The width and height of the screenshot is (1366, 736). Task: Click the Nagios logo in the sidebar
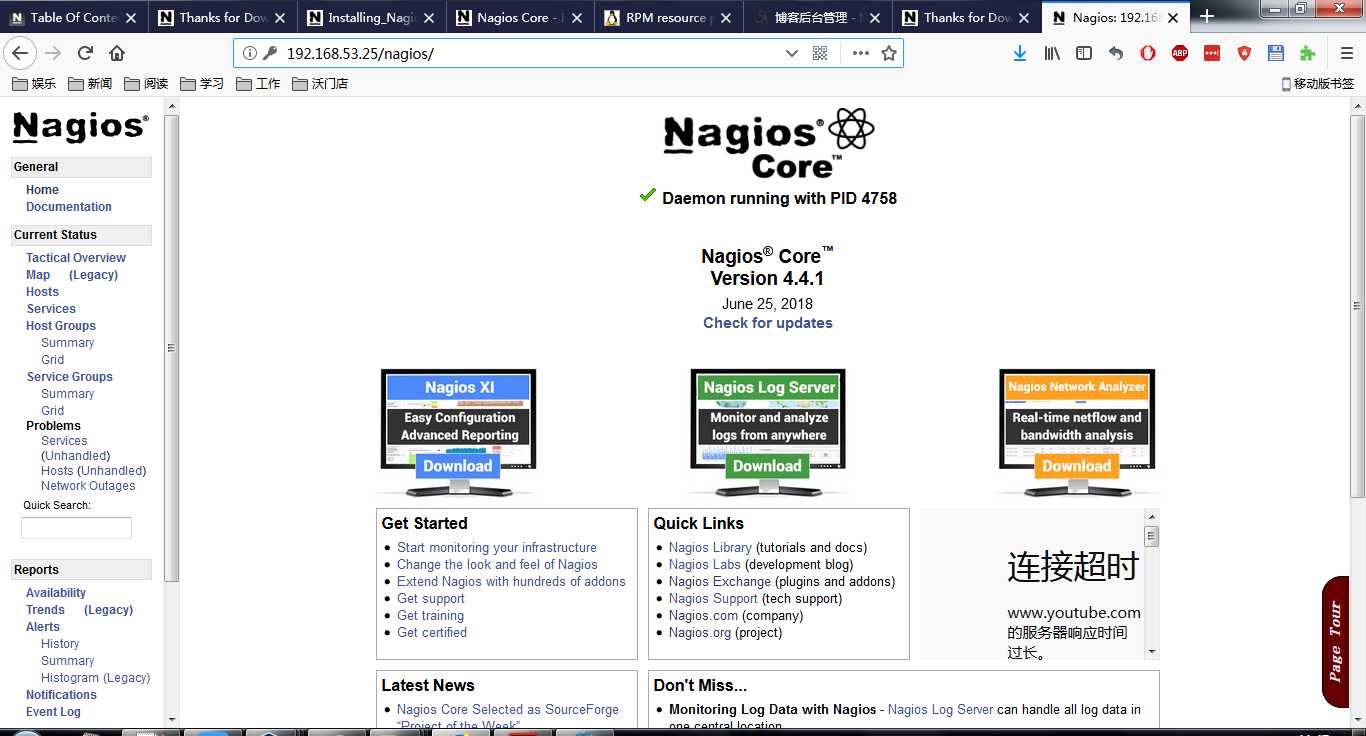[x=80, y=127]
